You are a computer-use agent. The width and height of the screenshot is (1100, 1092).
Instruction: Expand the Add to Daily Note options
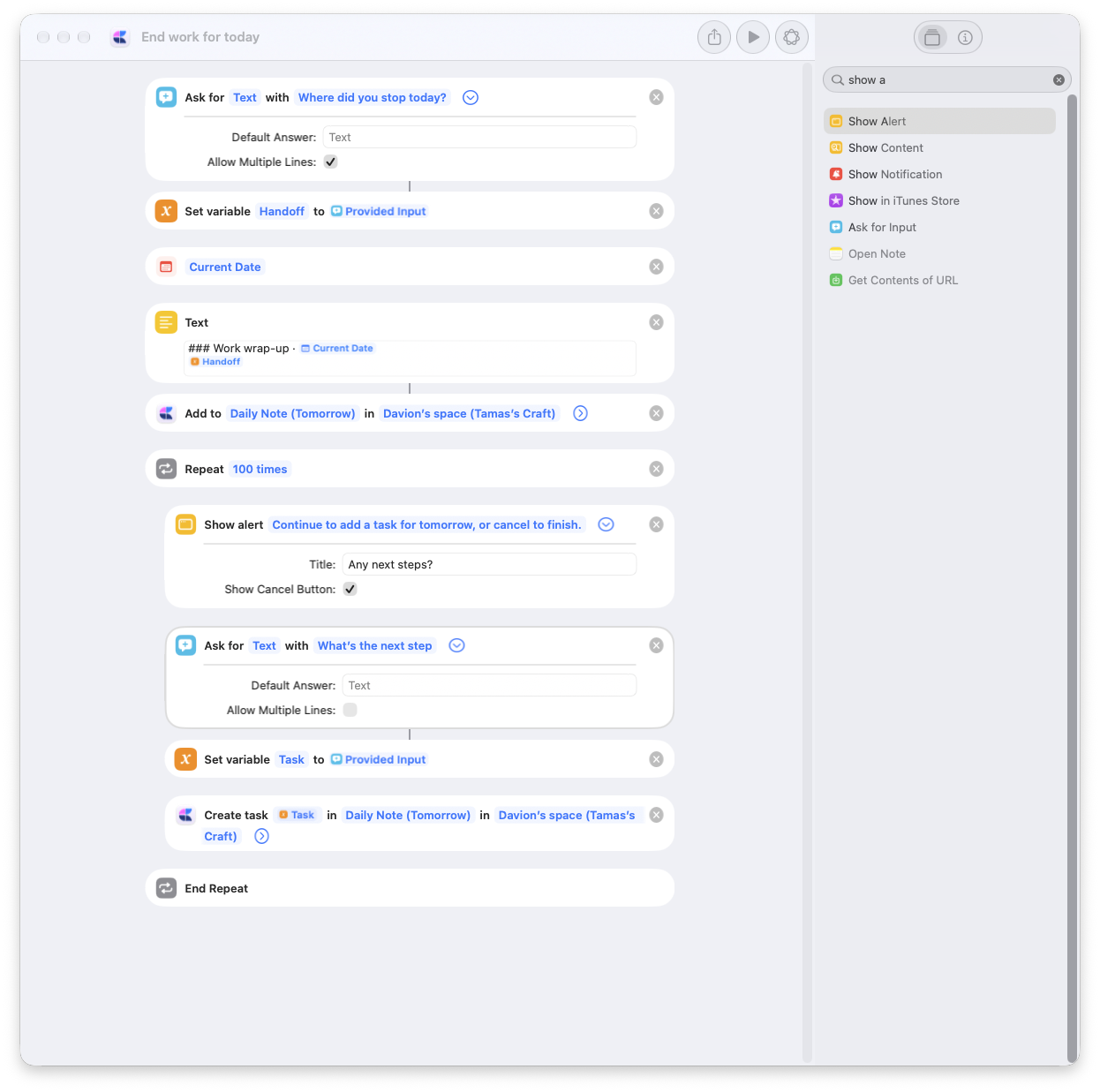click(x=580, y=413)
